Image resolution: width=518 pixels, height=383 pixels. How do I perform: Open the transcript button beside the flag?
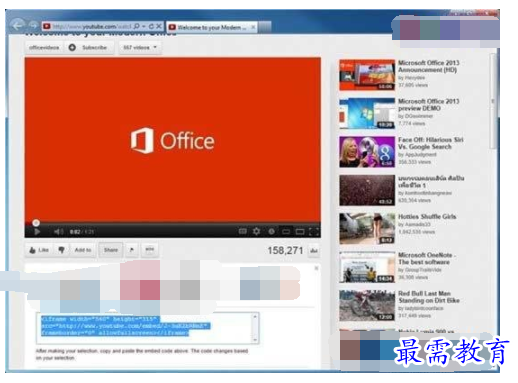click(150, 250)
